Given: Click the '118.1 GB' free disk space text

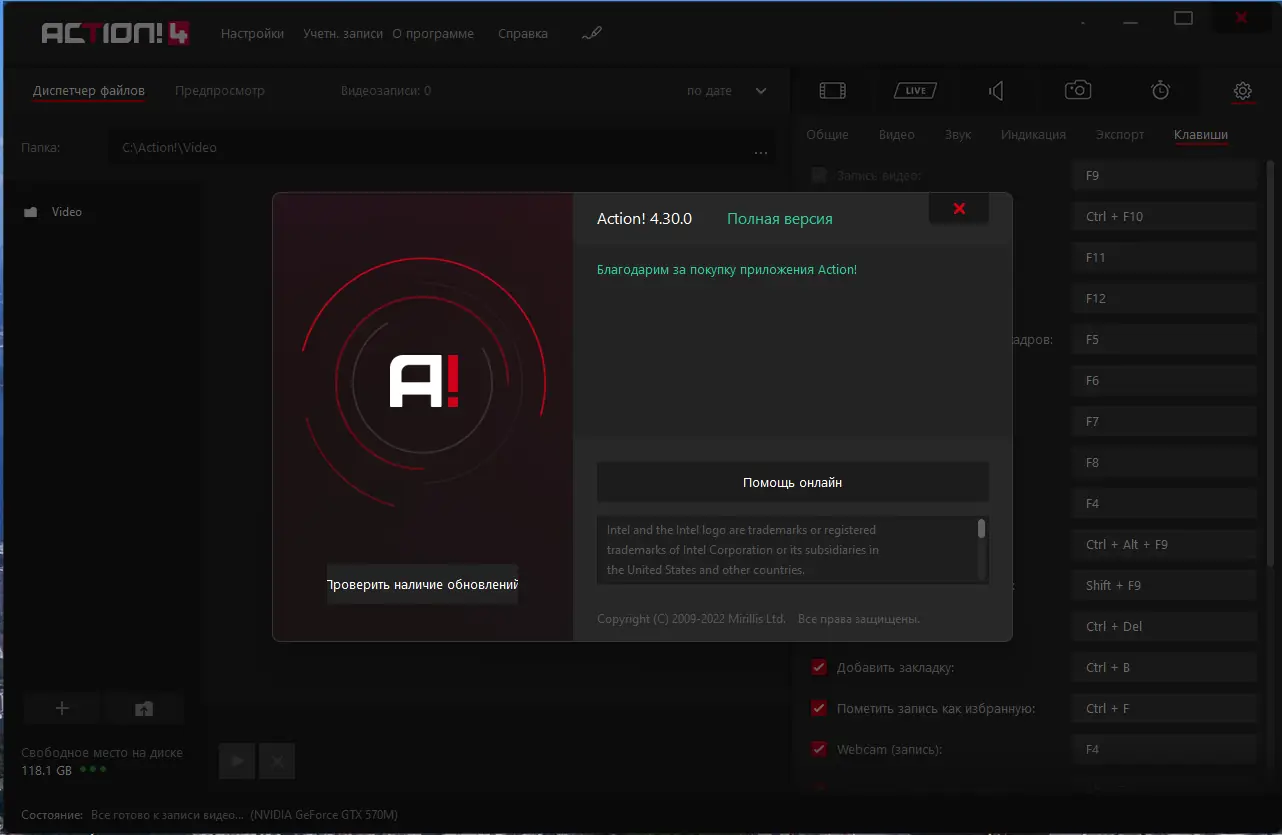Looking at the screenshot, I should click(46, 770).
